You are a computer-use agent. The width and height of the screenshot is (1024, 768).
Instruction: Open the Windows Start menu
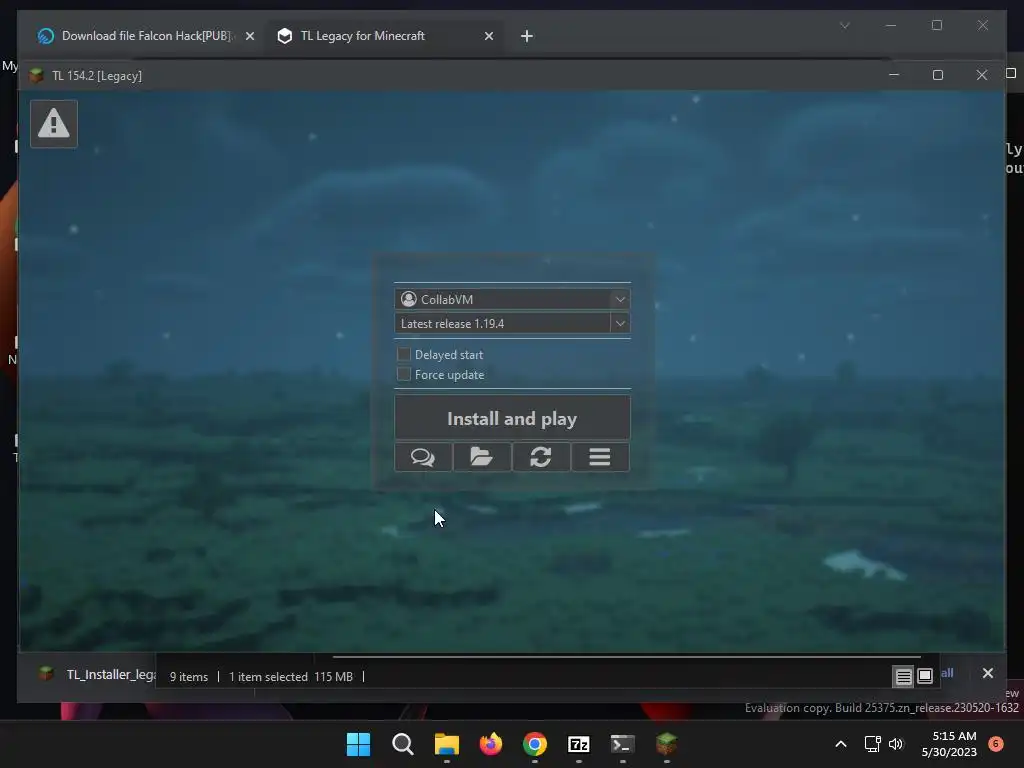[x=358, y=744]
